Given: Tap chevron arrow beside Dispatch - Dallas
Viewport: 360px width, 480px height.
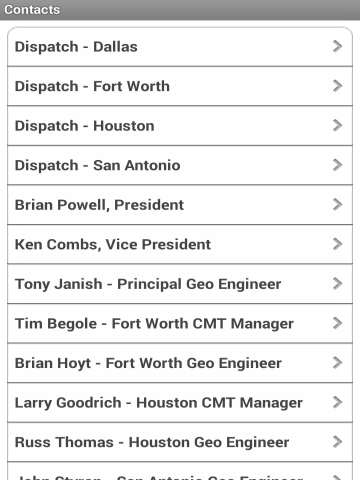Looking at the screenshot, I should click(x=337, y=46).
